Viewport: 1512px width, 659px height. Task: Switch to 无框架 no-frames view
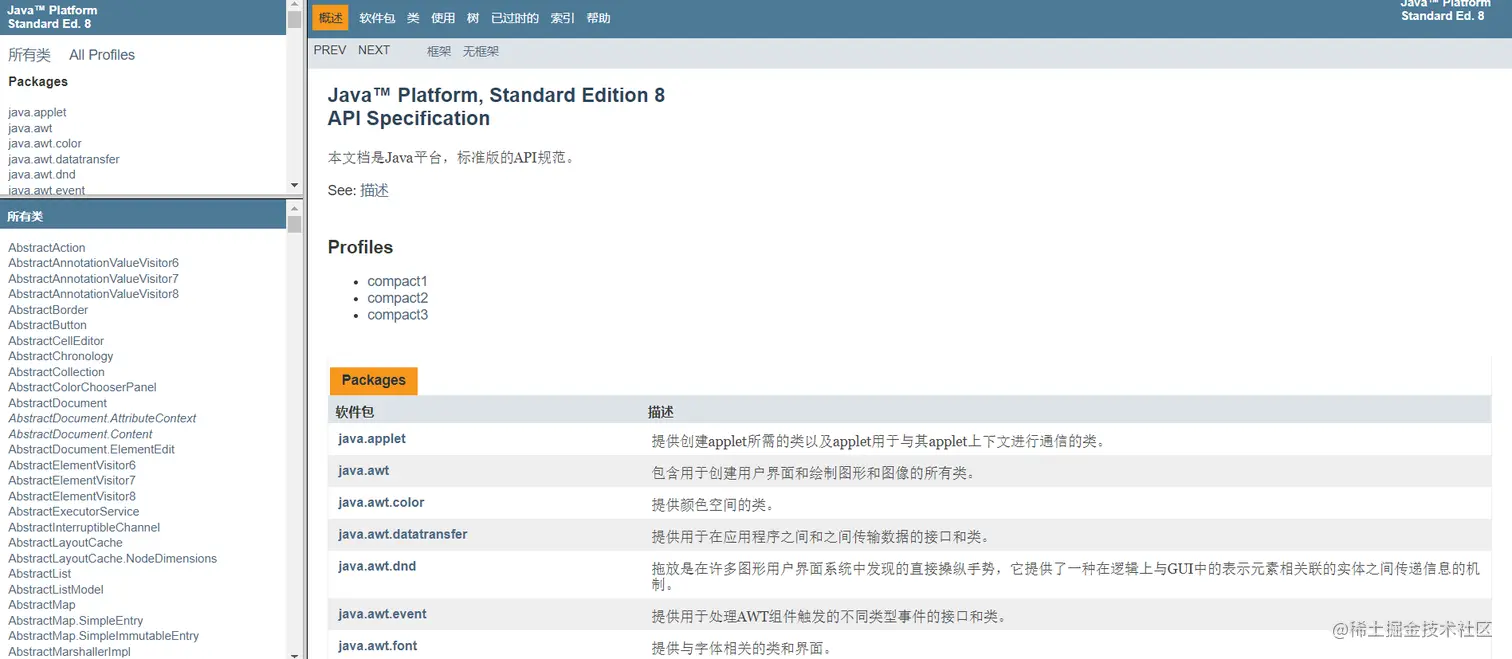481,51
